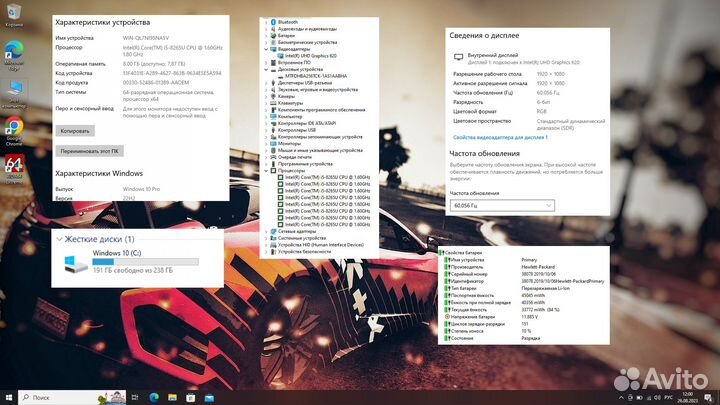Collapse the Жесткие диски section chevron
This screenshot has width=720, height=405.
59,239
